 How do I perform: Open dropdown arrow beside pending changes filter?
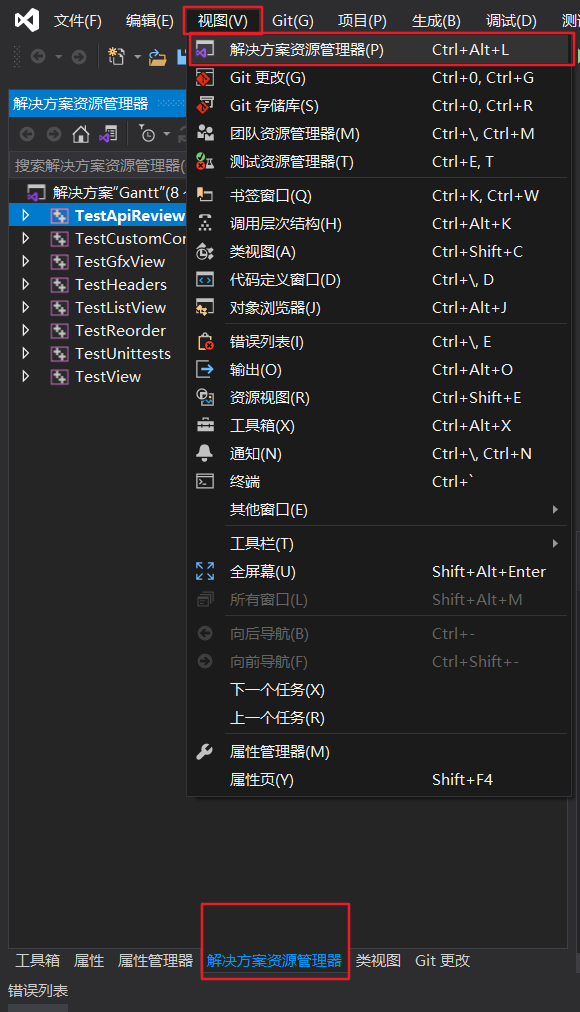166,134
